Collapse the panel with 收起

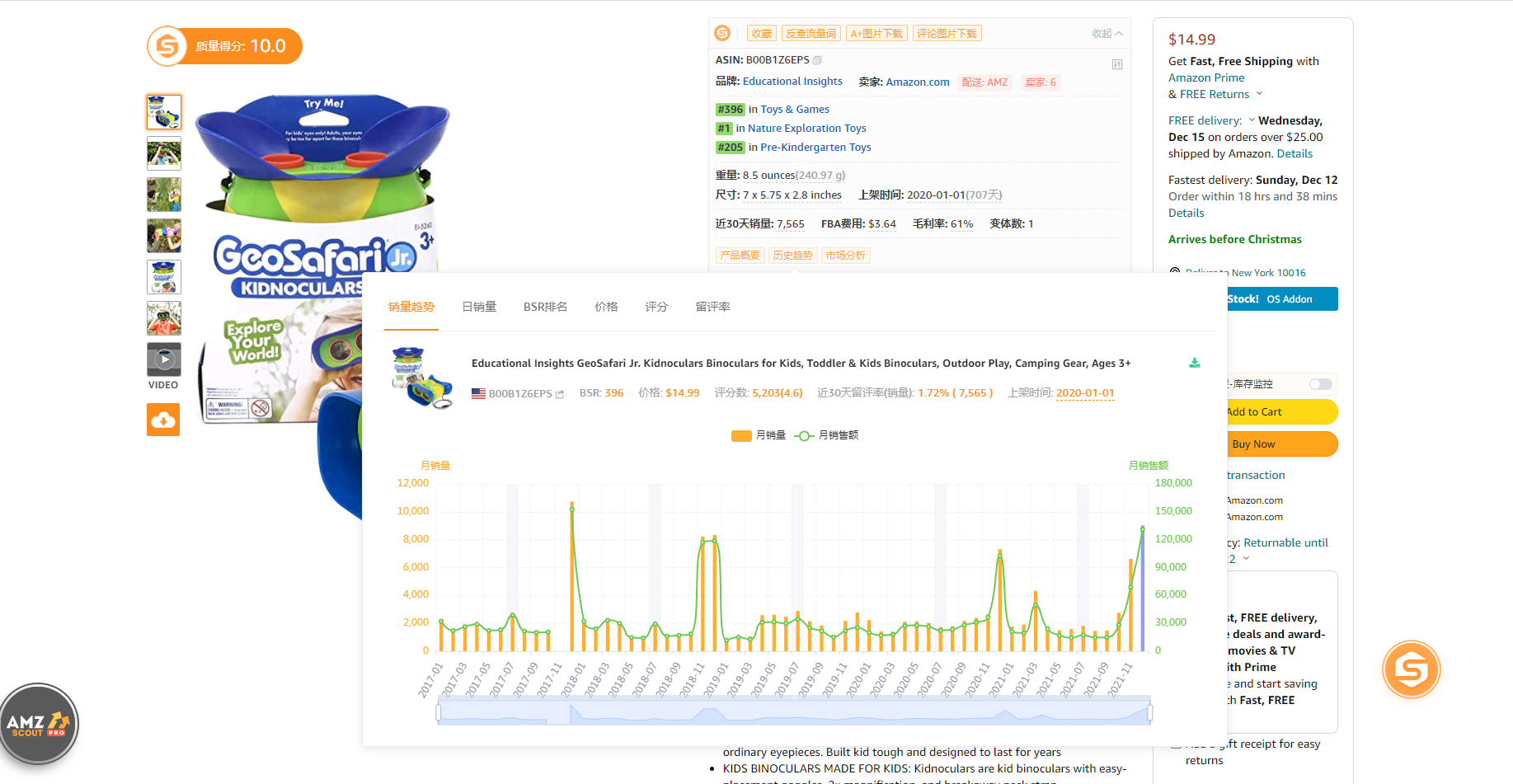(1107, 34)
